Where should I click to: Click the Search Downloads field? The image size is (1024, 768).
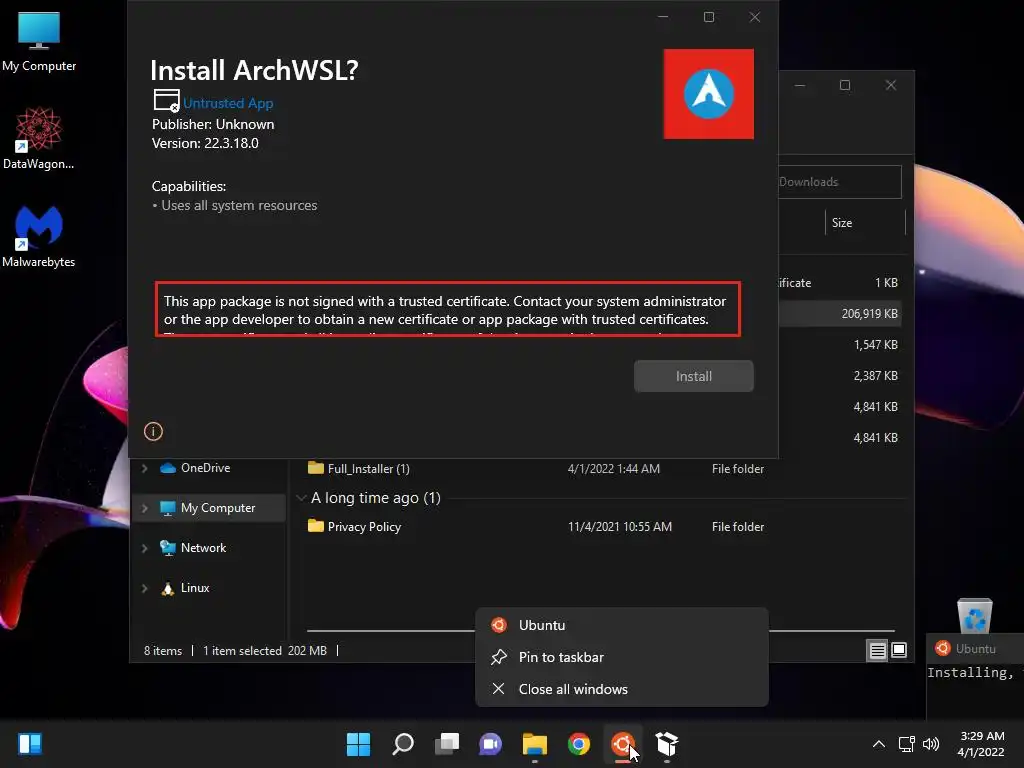839,182
